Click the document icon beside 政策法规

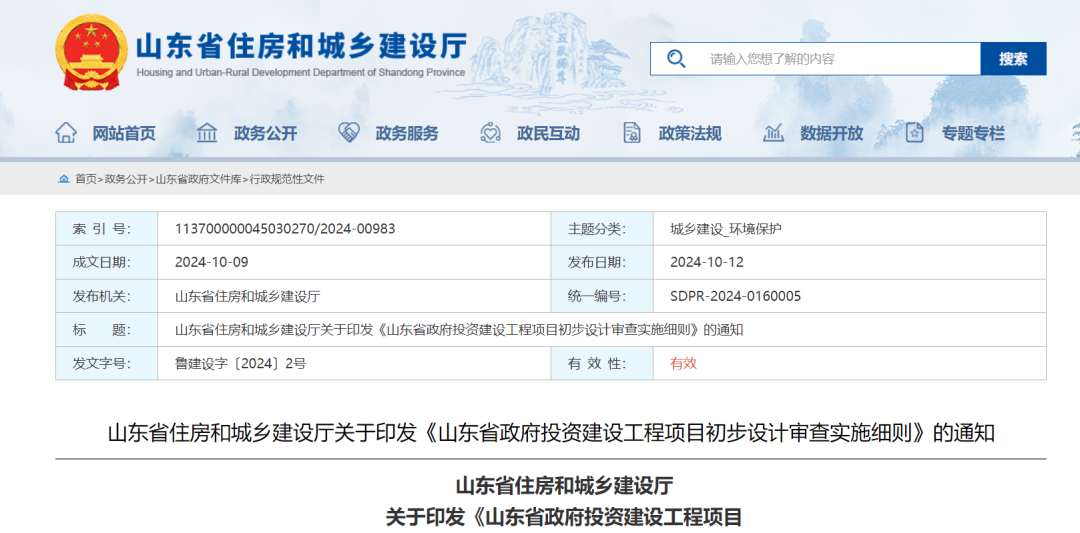point(631,132)
